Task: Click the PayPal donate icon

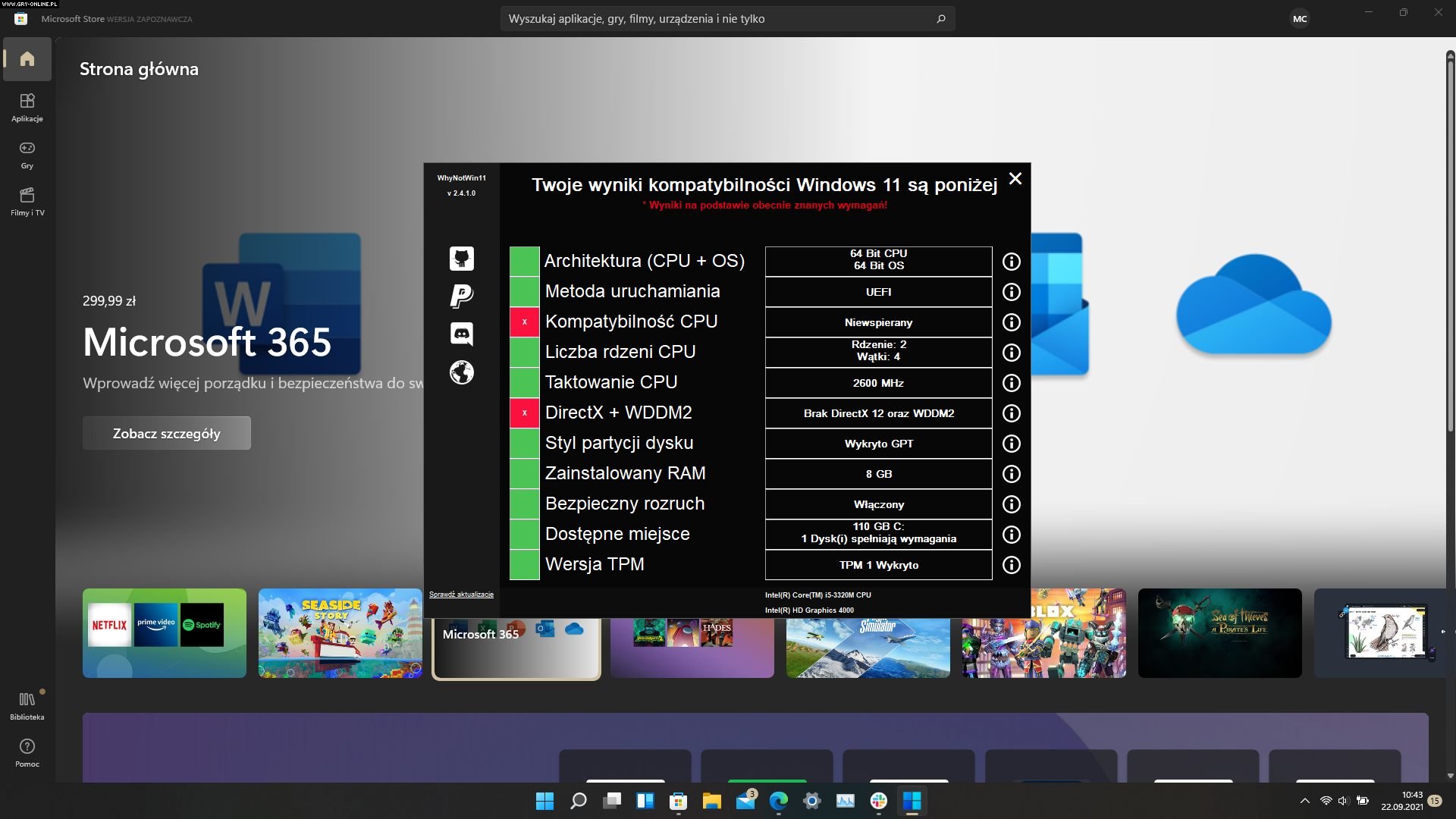Action: pos(461,295)
